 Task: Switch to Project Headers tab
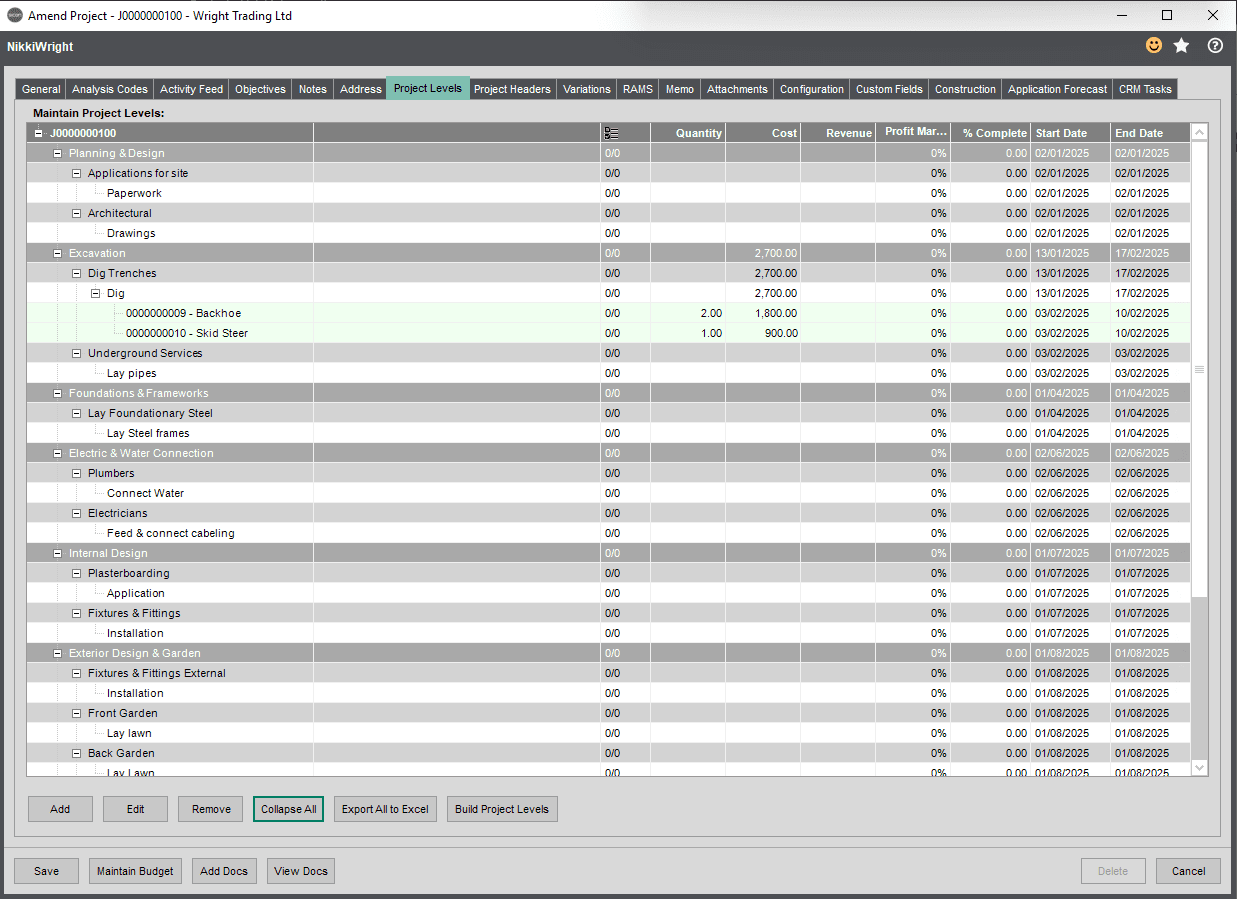(512, 89)
